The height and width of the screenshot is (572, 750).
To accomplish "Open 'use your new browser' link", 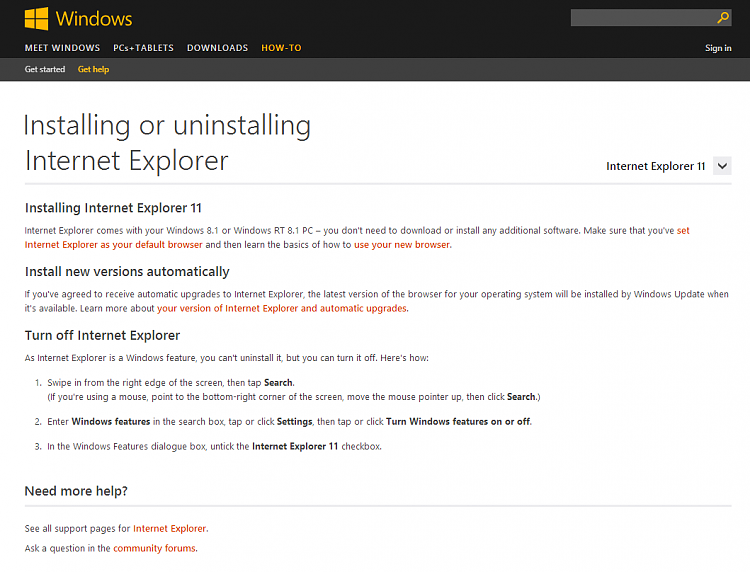I will 402,245.
